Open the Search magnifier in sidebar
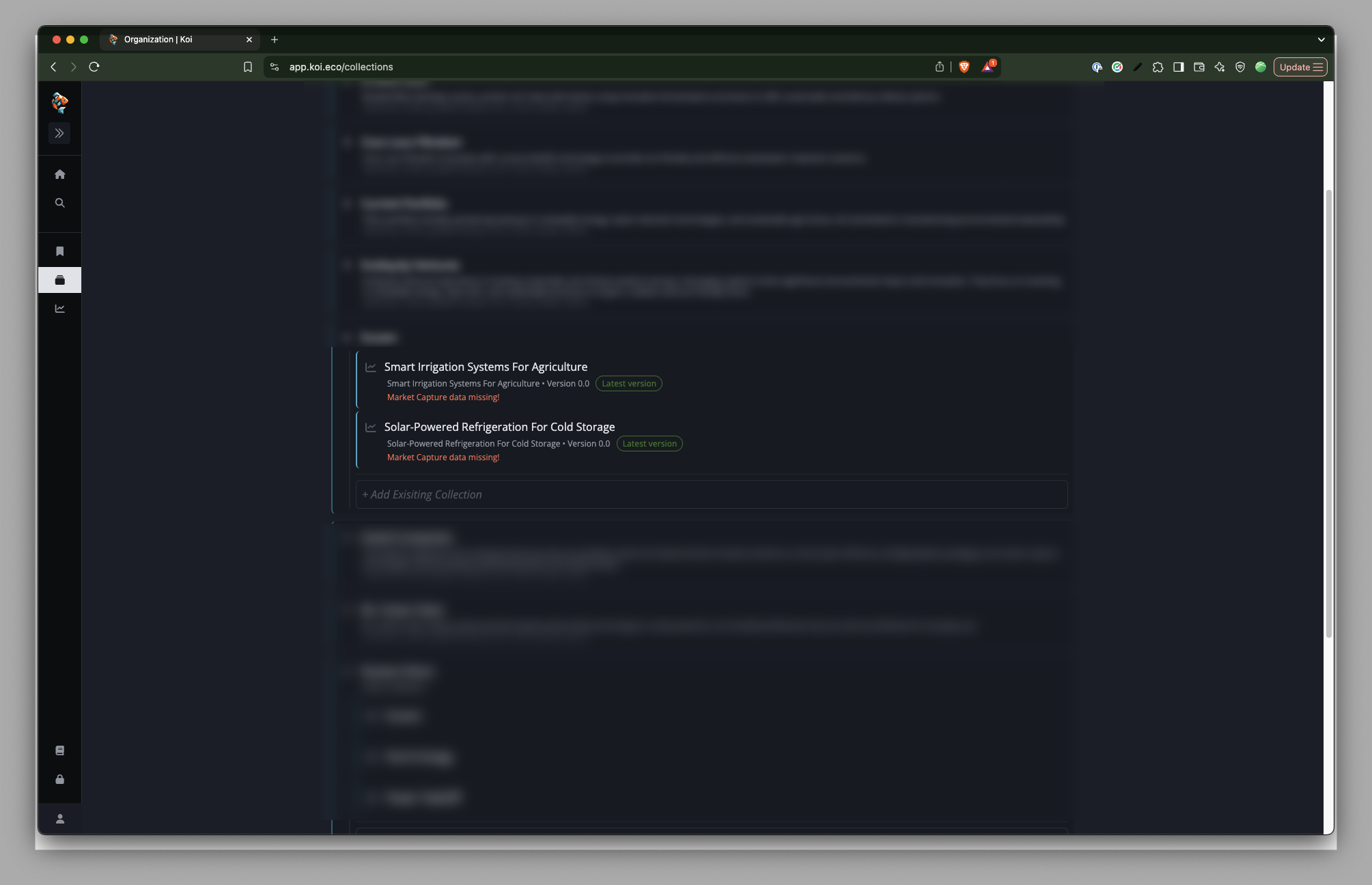Viewport: 1372px width, 885px height. point(60,203)
